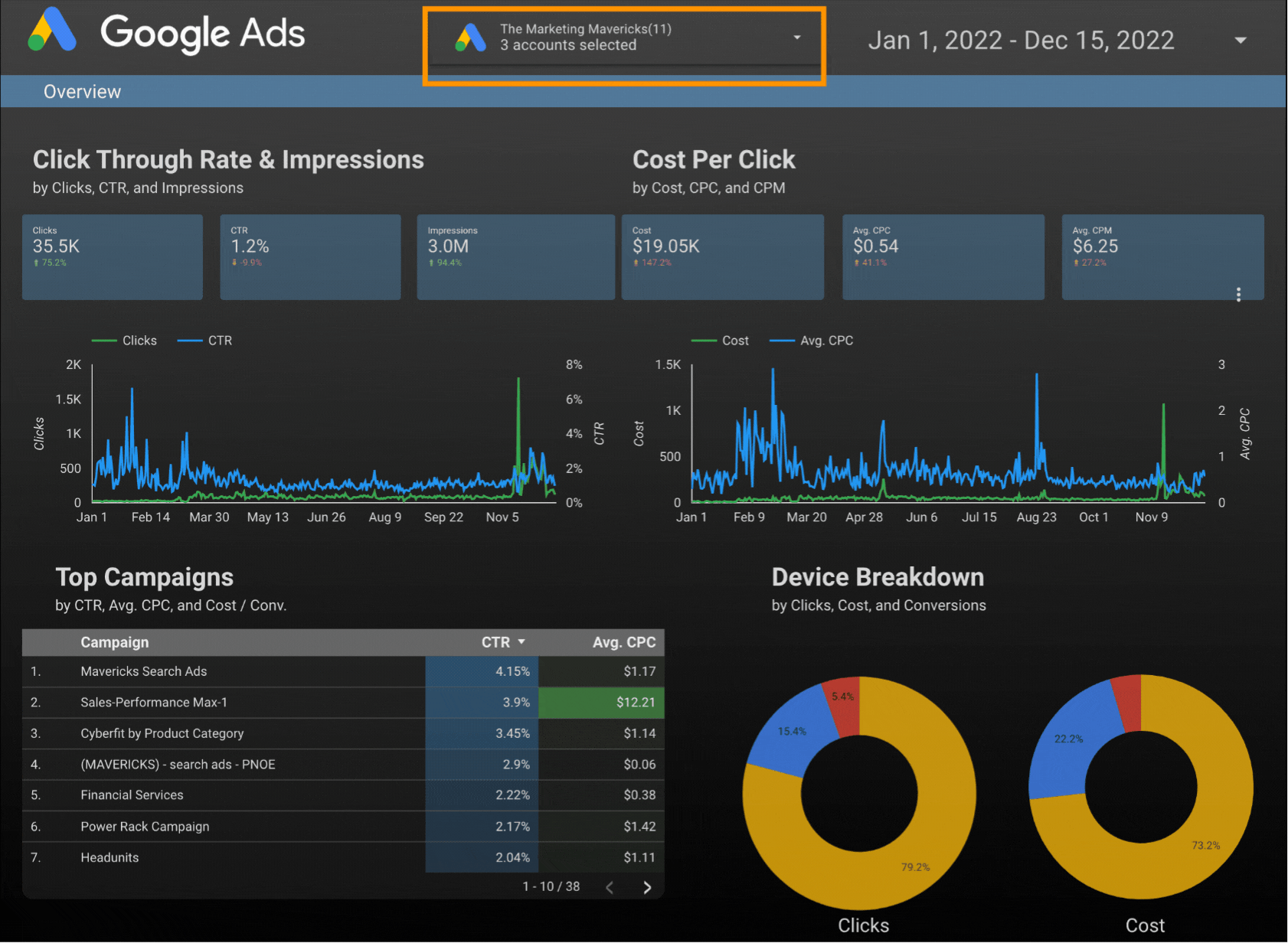Viewport: 1288px width, 943px height.
Task: Click the Cost Per Click heading
Action: click(x=714, y=159)
